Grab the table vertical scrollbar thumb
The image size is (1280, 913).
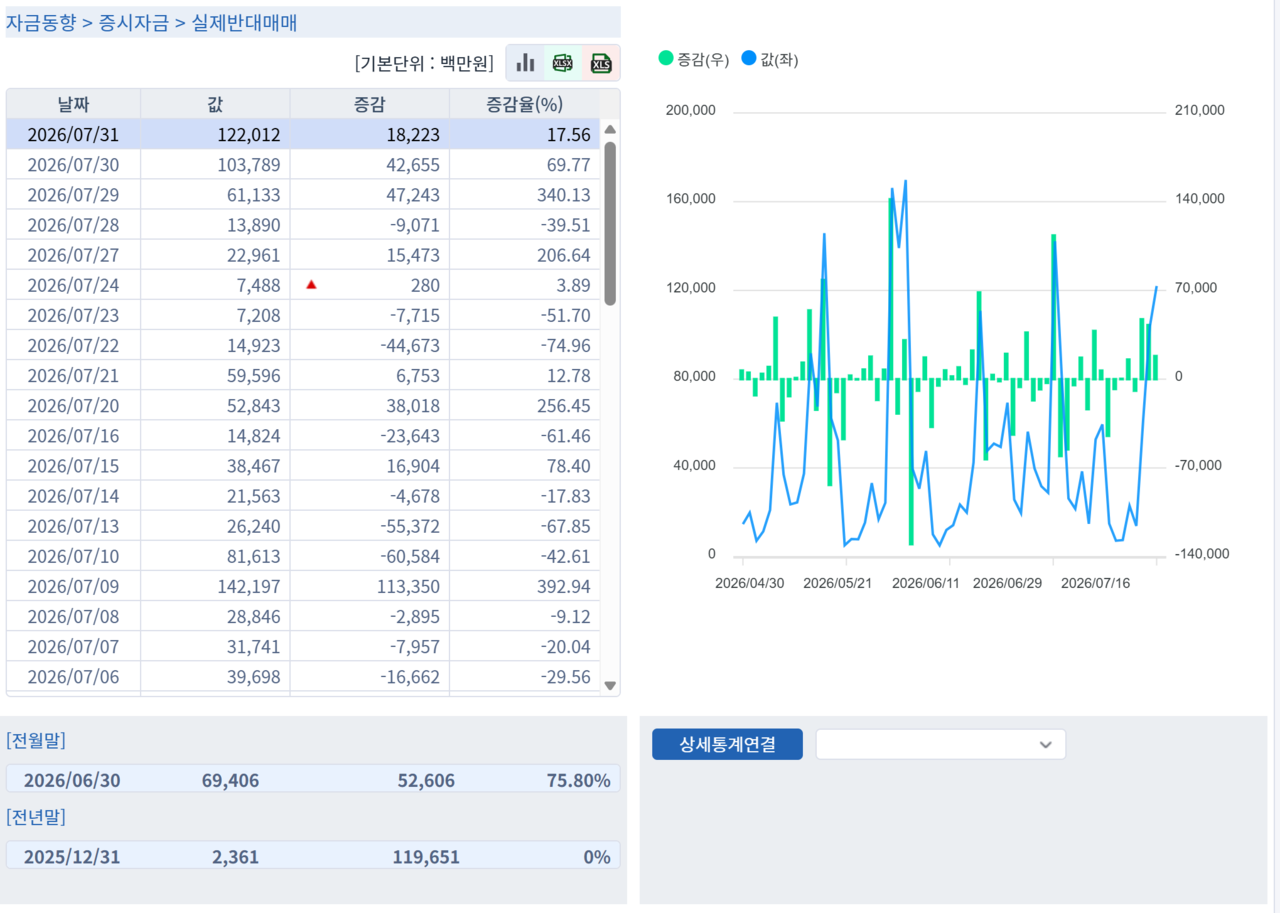[610, 223]
